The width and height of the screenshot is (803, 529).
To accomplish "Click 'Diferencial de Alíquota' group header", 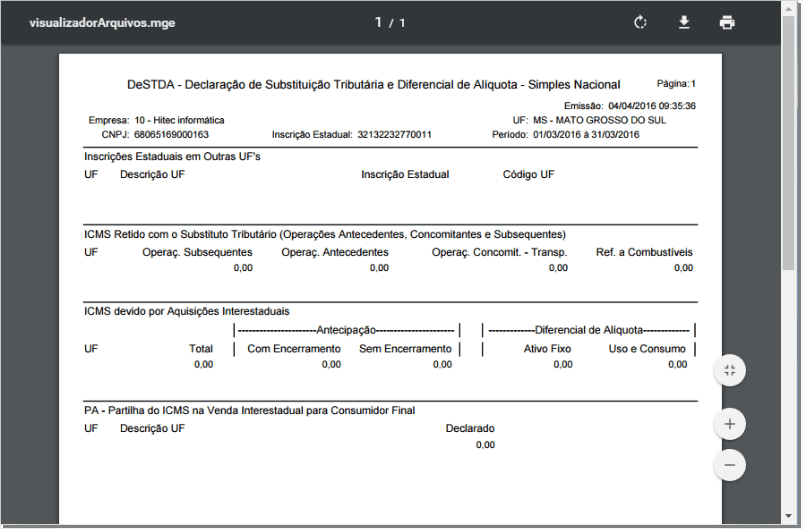I will (589, 330).
